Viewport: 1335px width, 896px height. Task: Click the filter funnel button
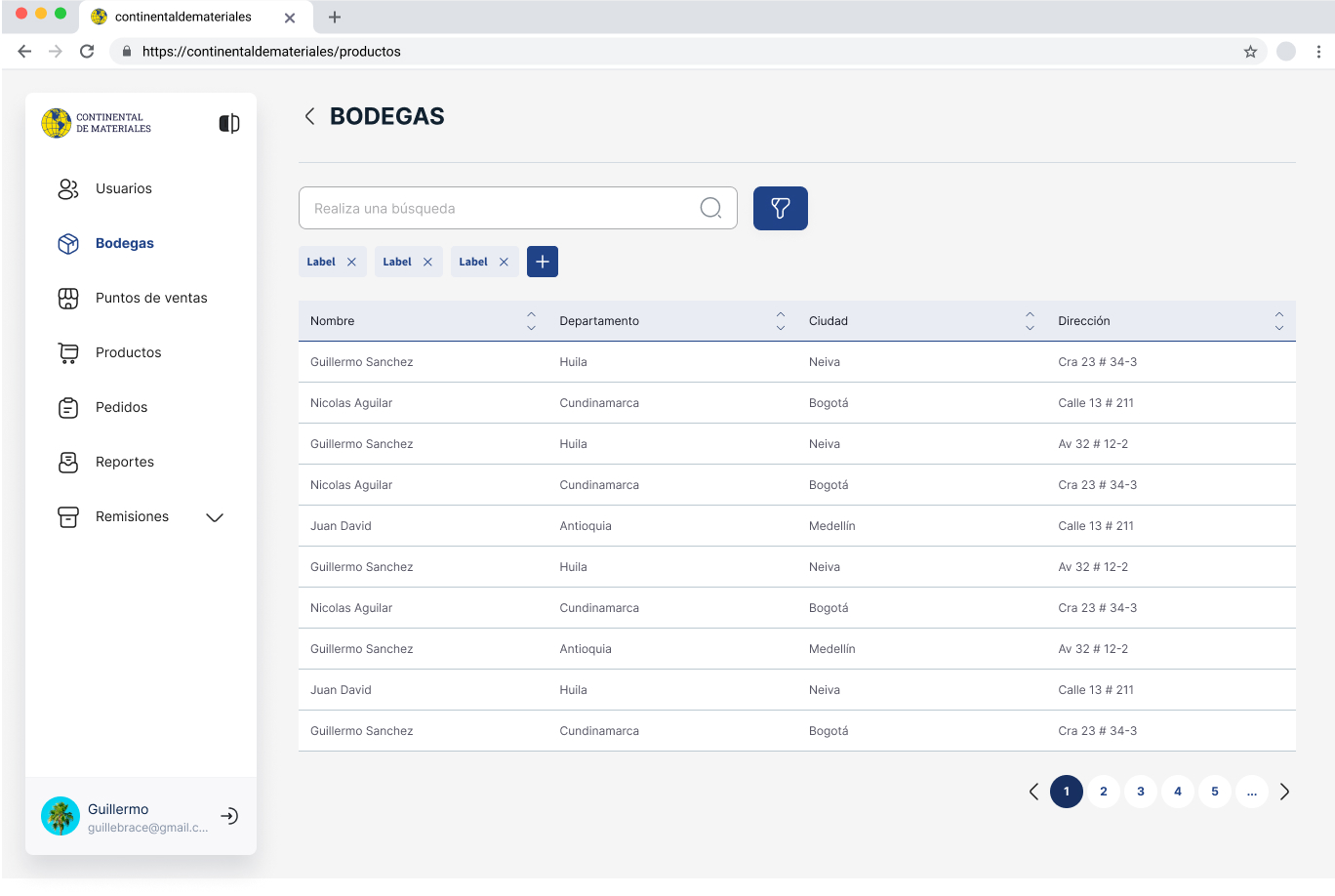(x=780, y=208)
